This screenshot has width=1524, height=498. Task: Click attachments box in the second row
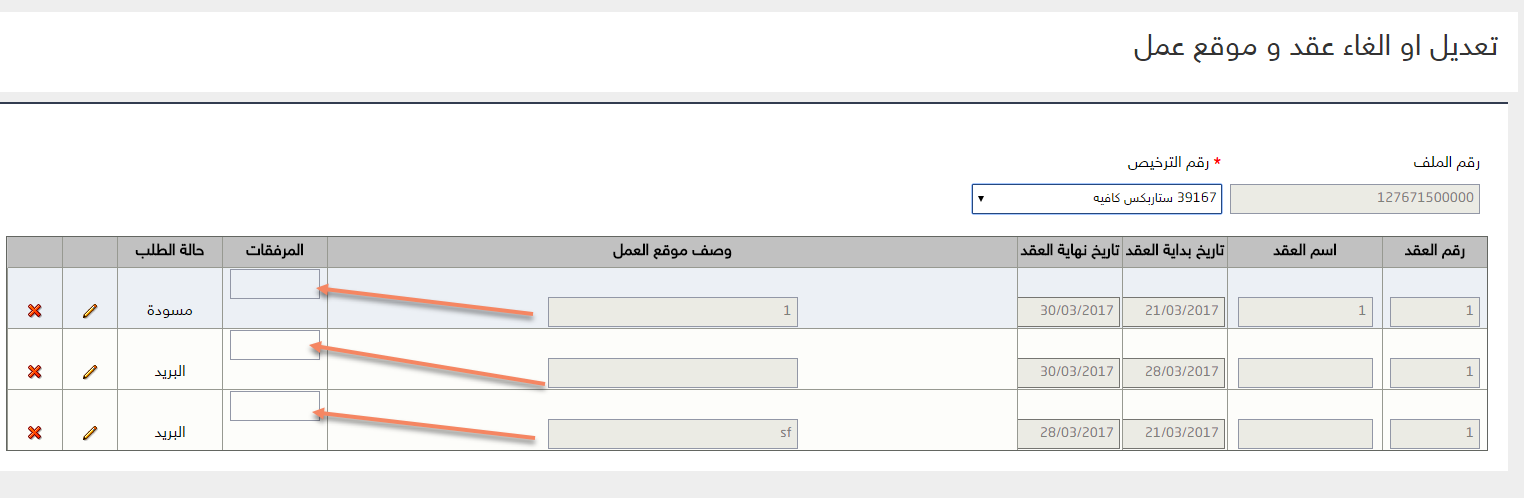click(x=275, y=345)
